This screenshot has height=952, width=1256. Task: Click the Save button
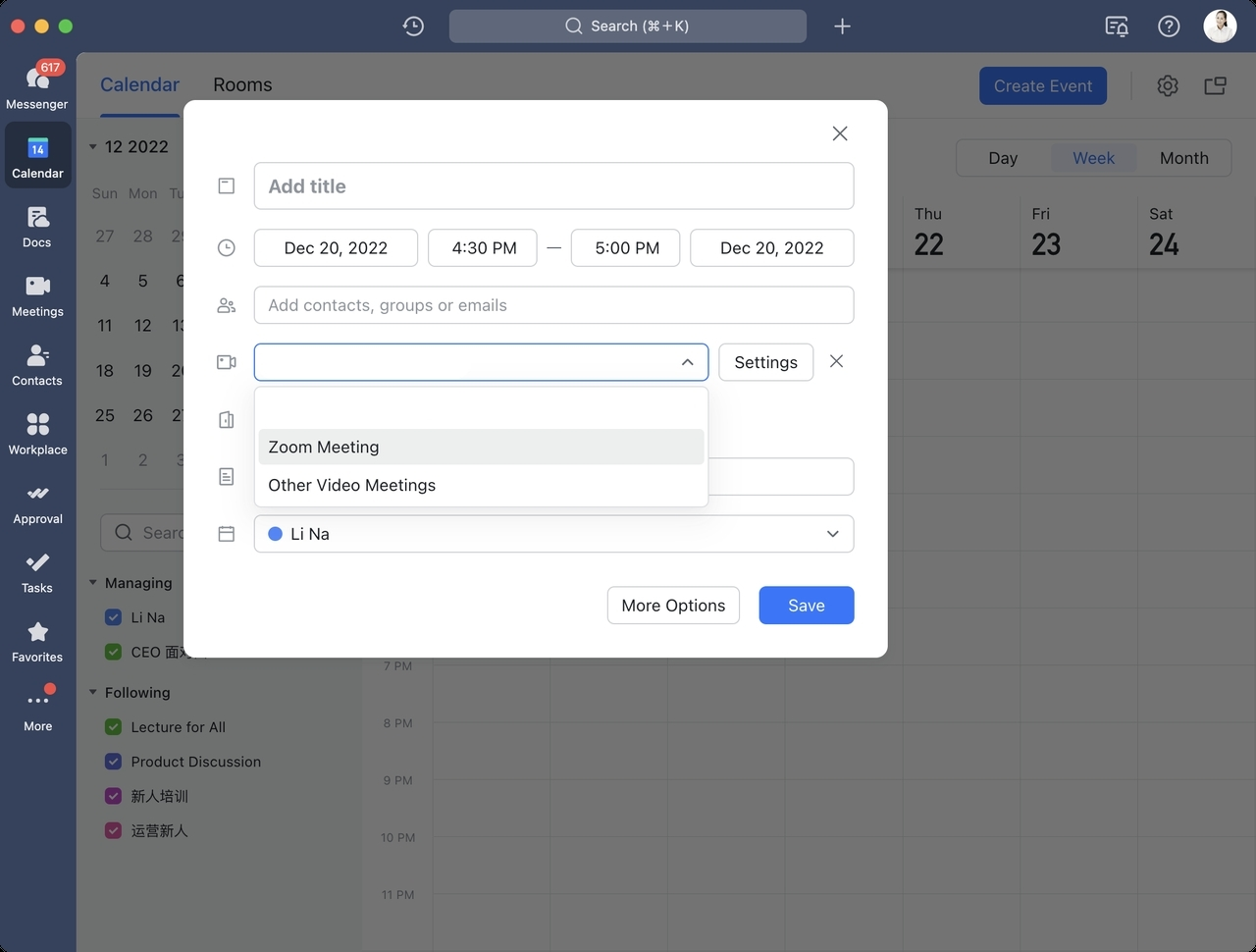click(806, 606)
